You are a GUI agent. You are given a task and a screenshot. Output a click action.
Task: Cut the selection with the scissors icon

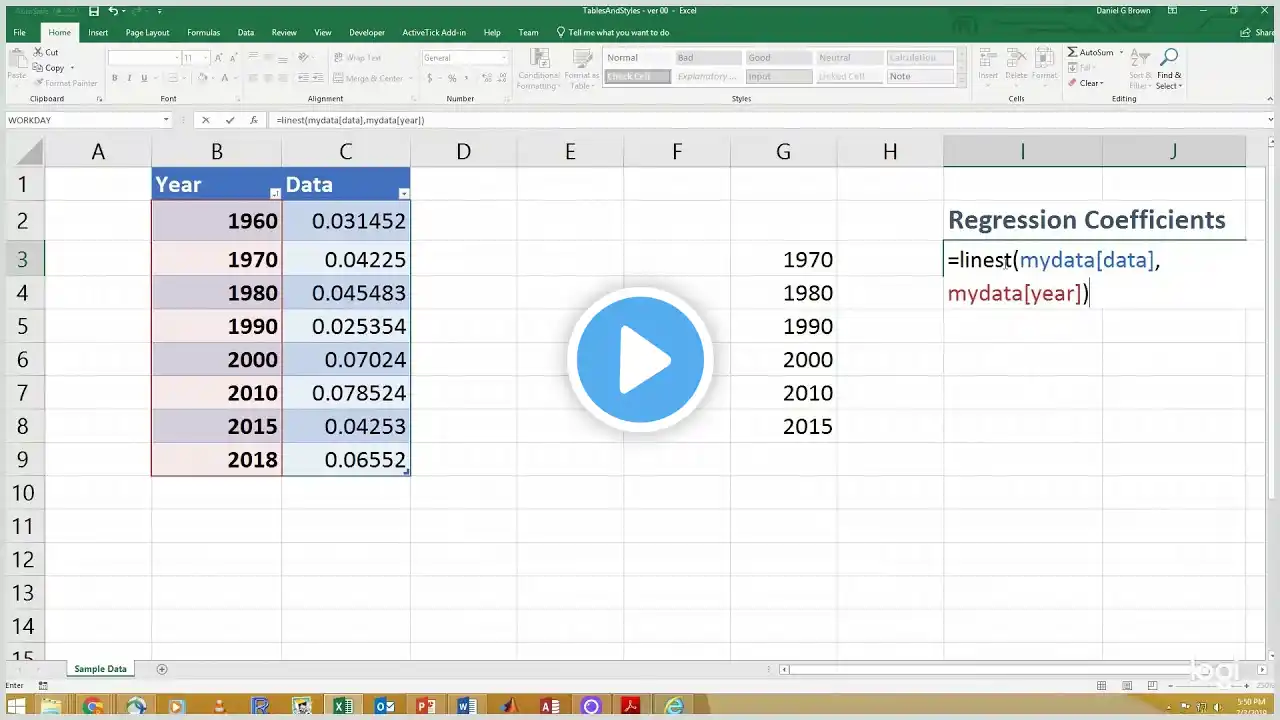[x=46, y=52]
